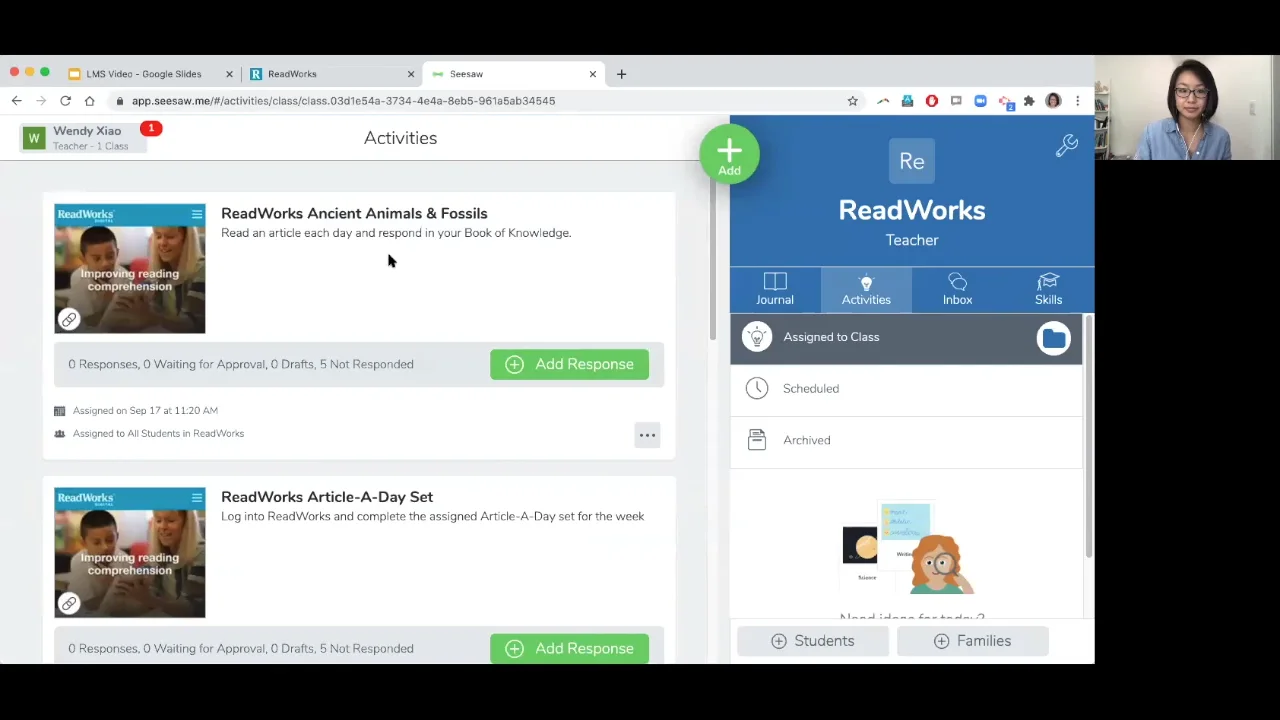Click the address bar URL
Viewport: 1280px width, 720px height.
(343, 101)
